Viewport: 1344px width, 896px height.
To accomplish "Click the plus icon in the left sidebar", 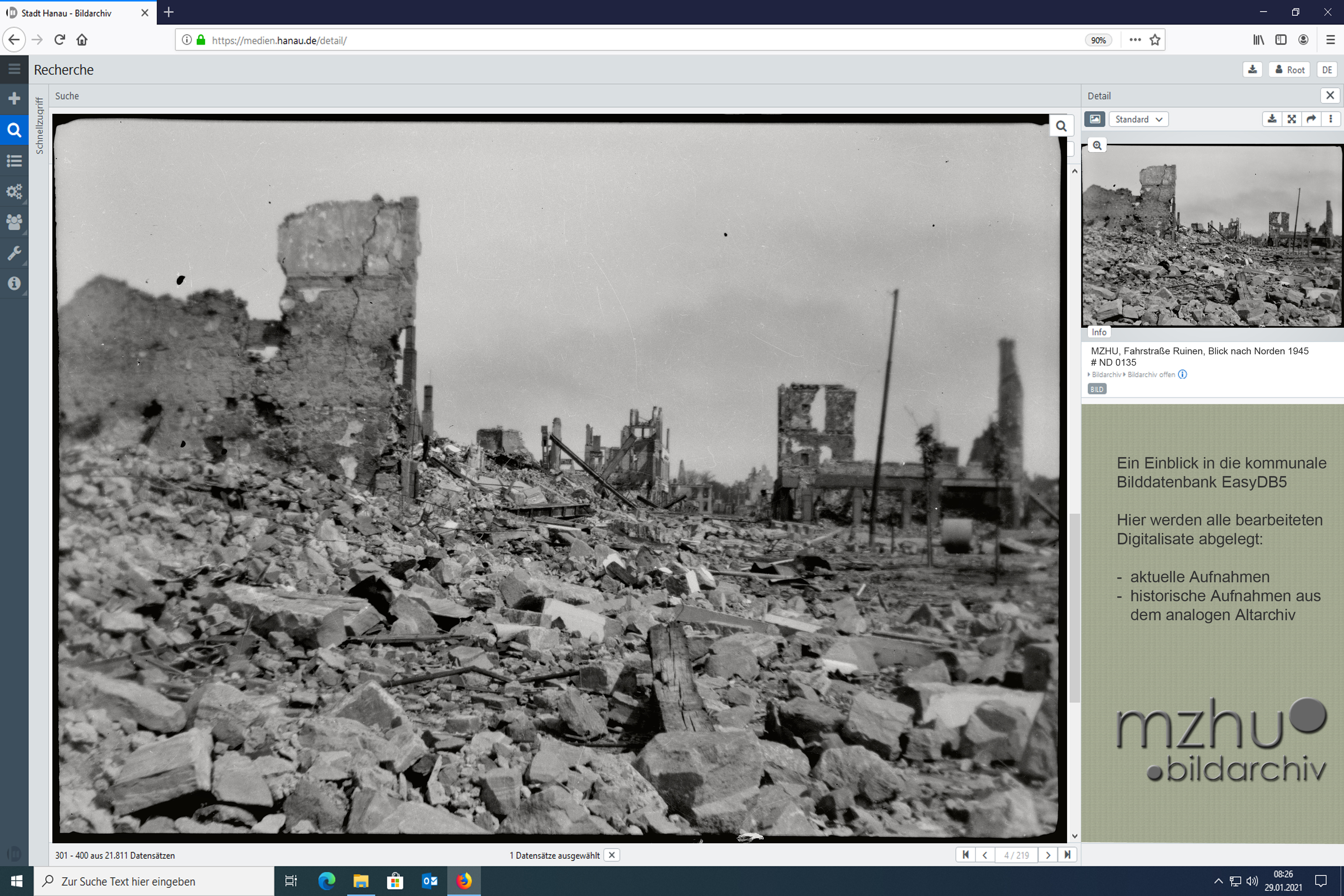I will pyautogui.click(x=14, y=99).
